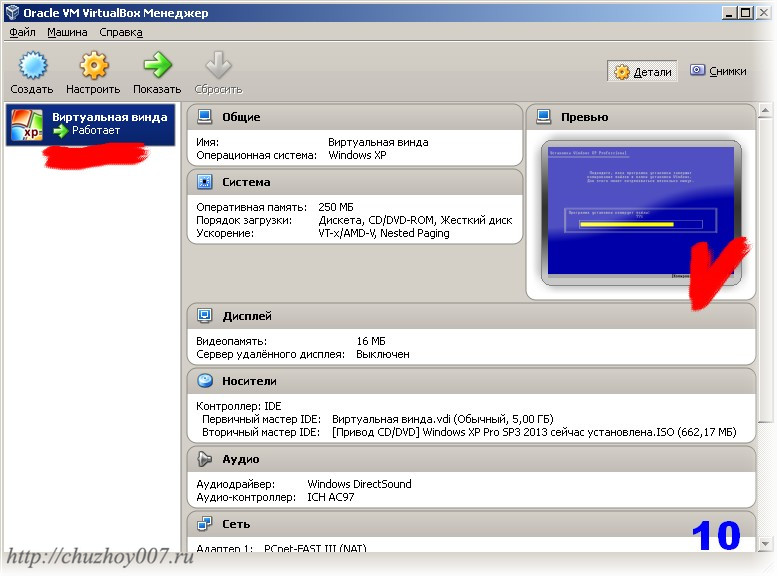This screenshot has width=778, height=577.
Task: Click the details pane vertical scrollbar track
Action: 765,479
